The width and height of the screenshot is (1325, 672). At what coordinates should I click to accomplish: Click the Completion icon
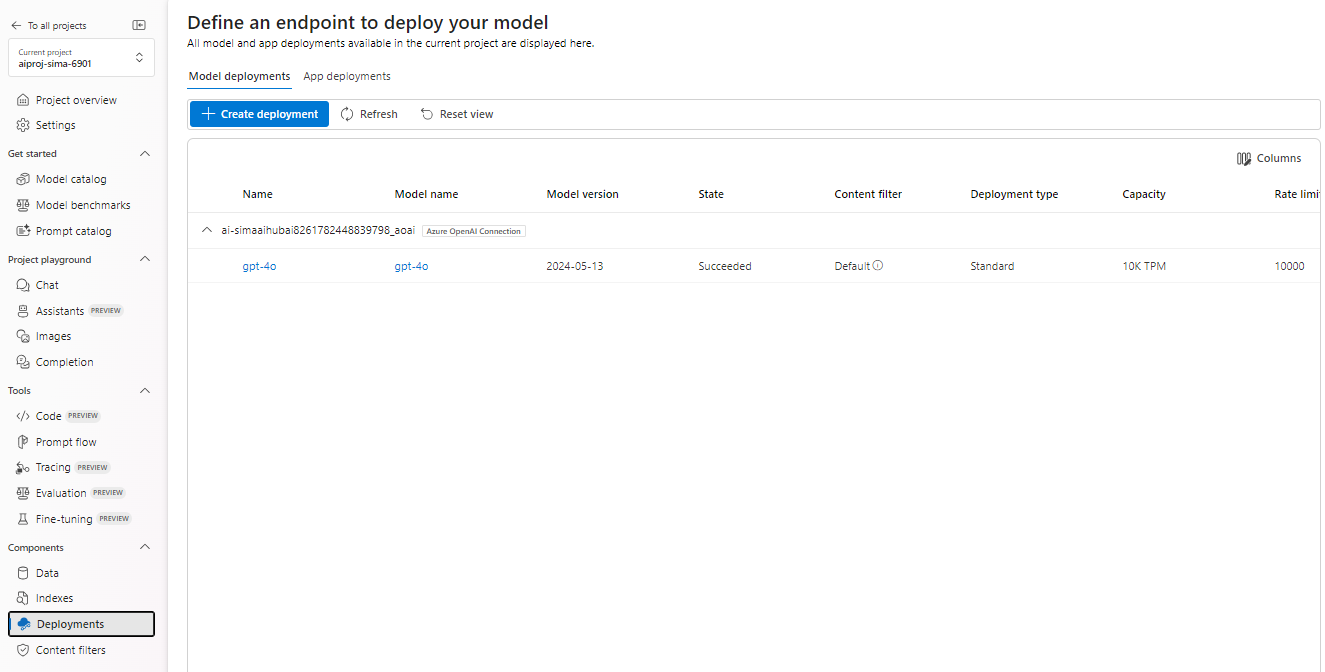pyautogui.click(x=23, y=362)
